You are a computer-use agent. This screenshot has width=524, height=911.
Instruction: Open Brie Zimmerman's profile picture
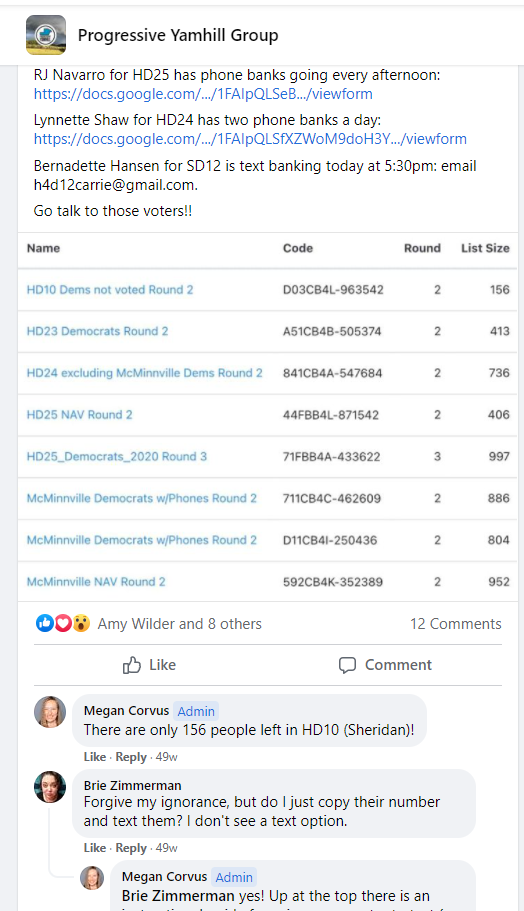click(50, 787)
